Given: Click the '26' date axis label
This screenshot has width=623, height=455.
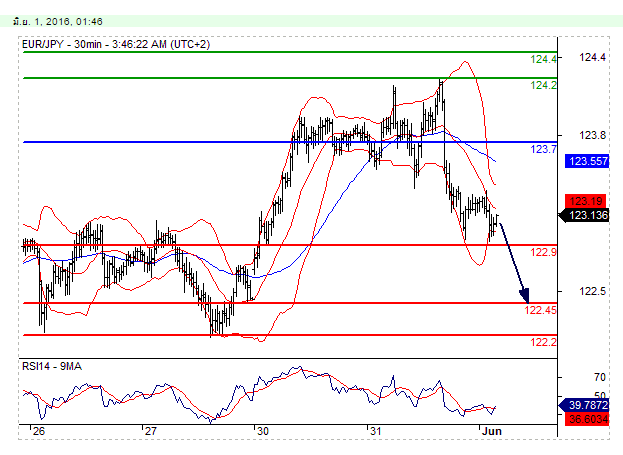Looking at the screenshot, I should pos(39,431).
